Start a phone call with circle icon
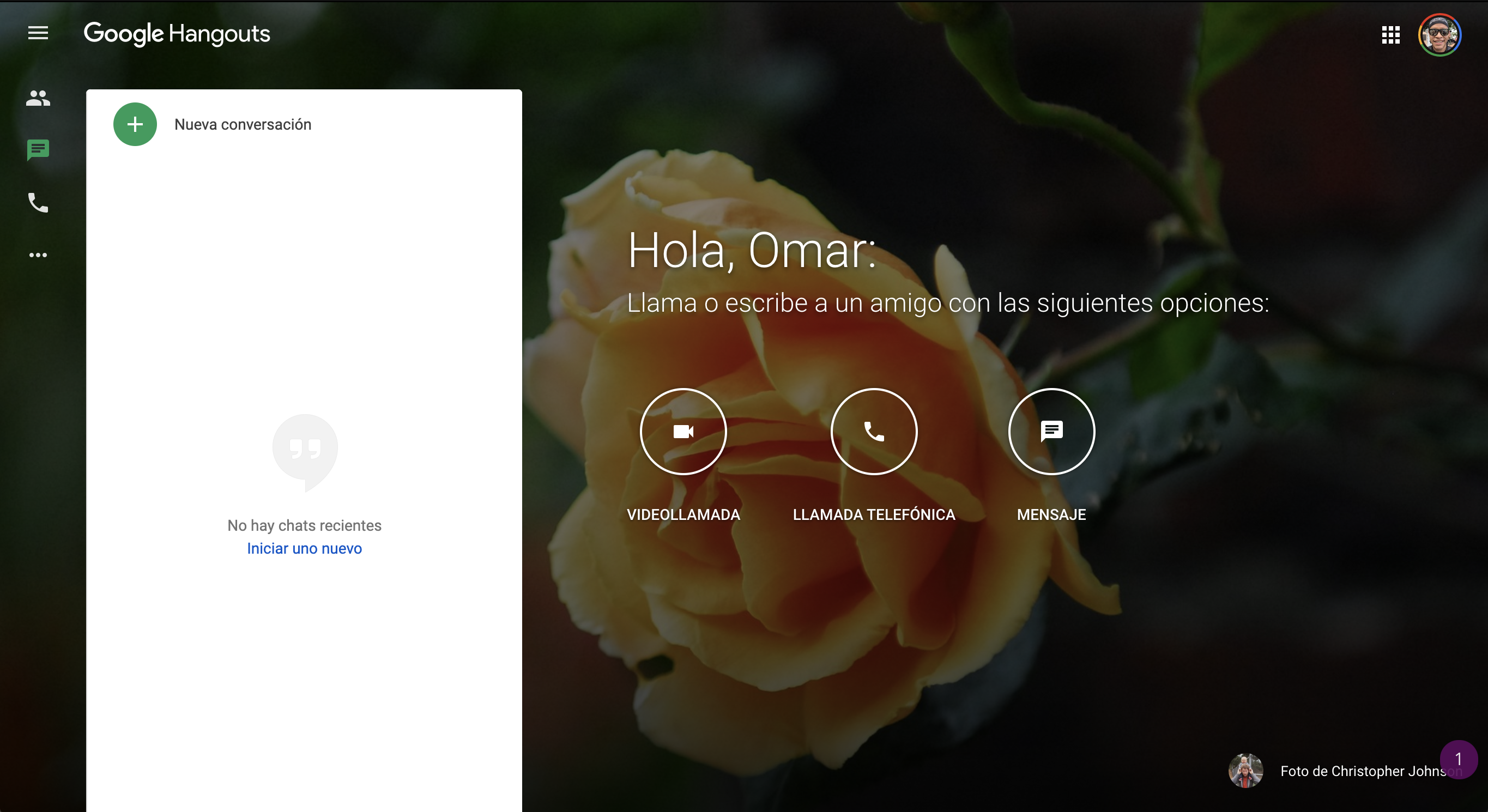The image size is (1488, 812). point(873,432)
